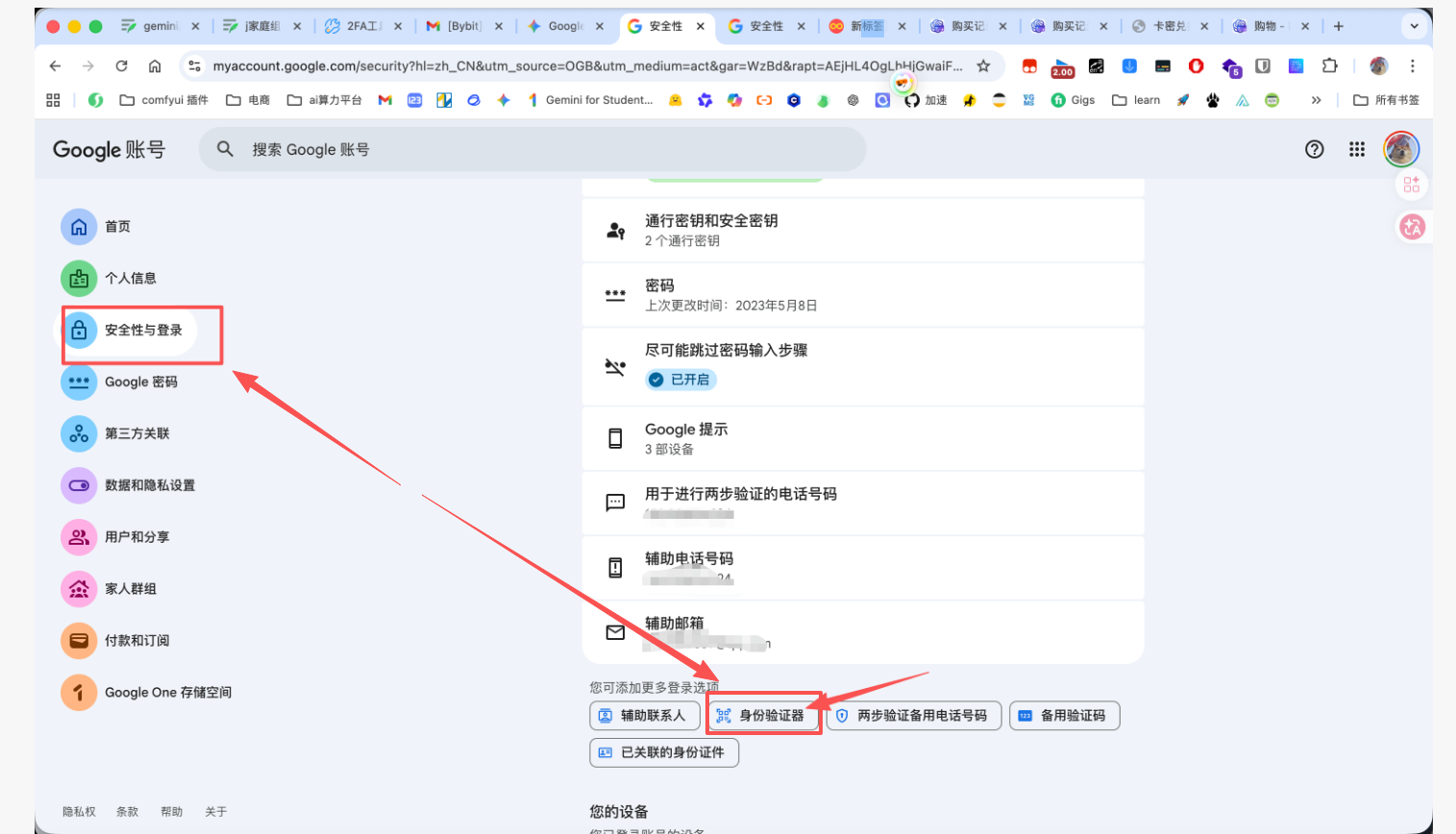Open the 首页 home icon in sidebar

79,227
